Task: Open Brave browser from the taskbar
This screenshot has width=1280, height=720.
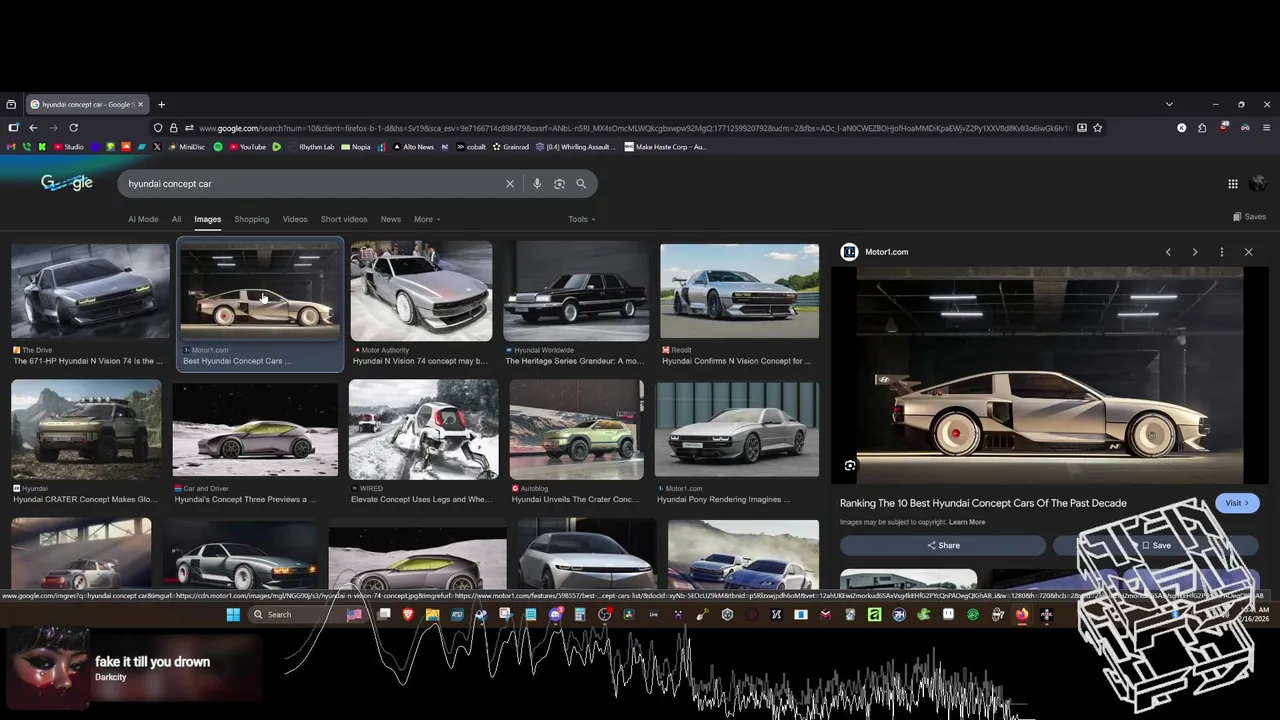Action: 408,615
